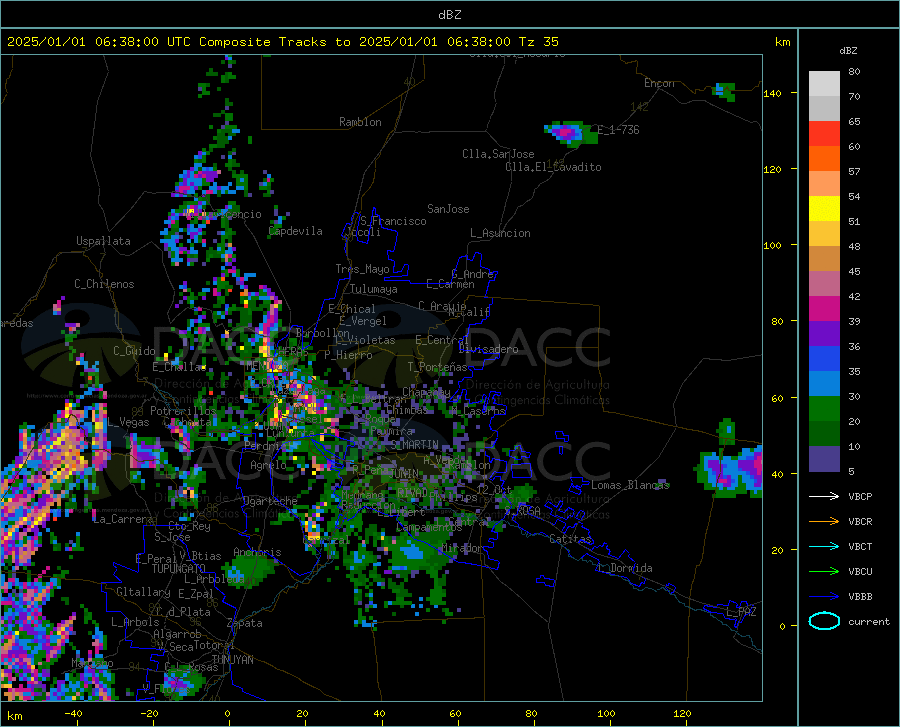Viewport: 900px width, 727px height.
Task: Choose the light blue 30–35 dBZ swatch
Action: coord(824,384)
